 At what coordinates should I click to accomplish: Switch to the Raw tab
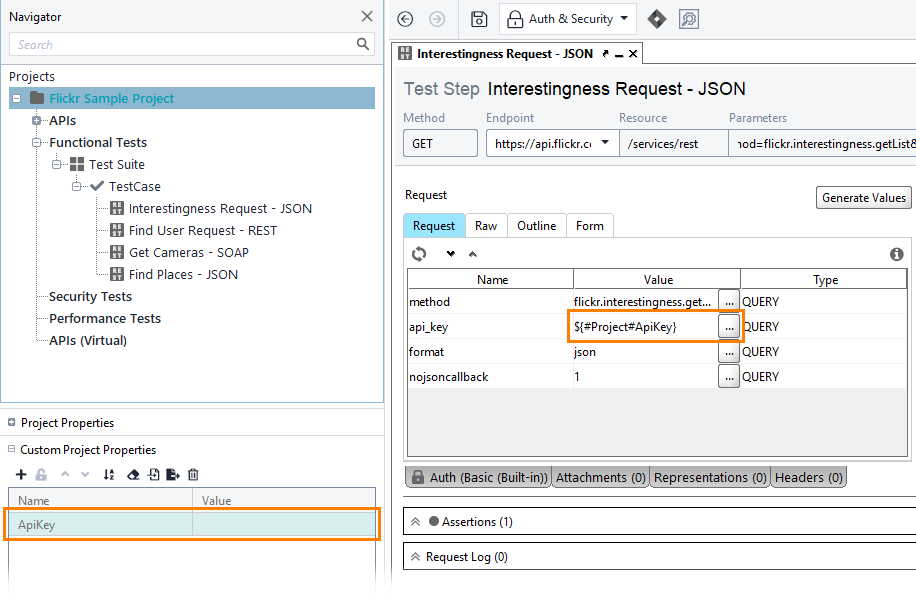pos(486,226)
